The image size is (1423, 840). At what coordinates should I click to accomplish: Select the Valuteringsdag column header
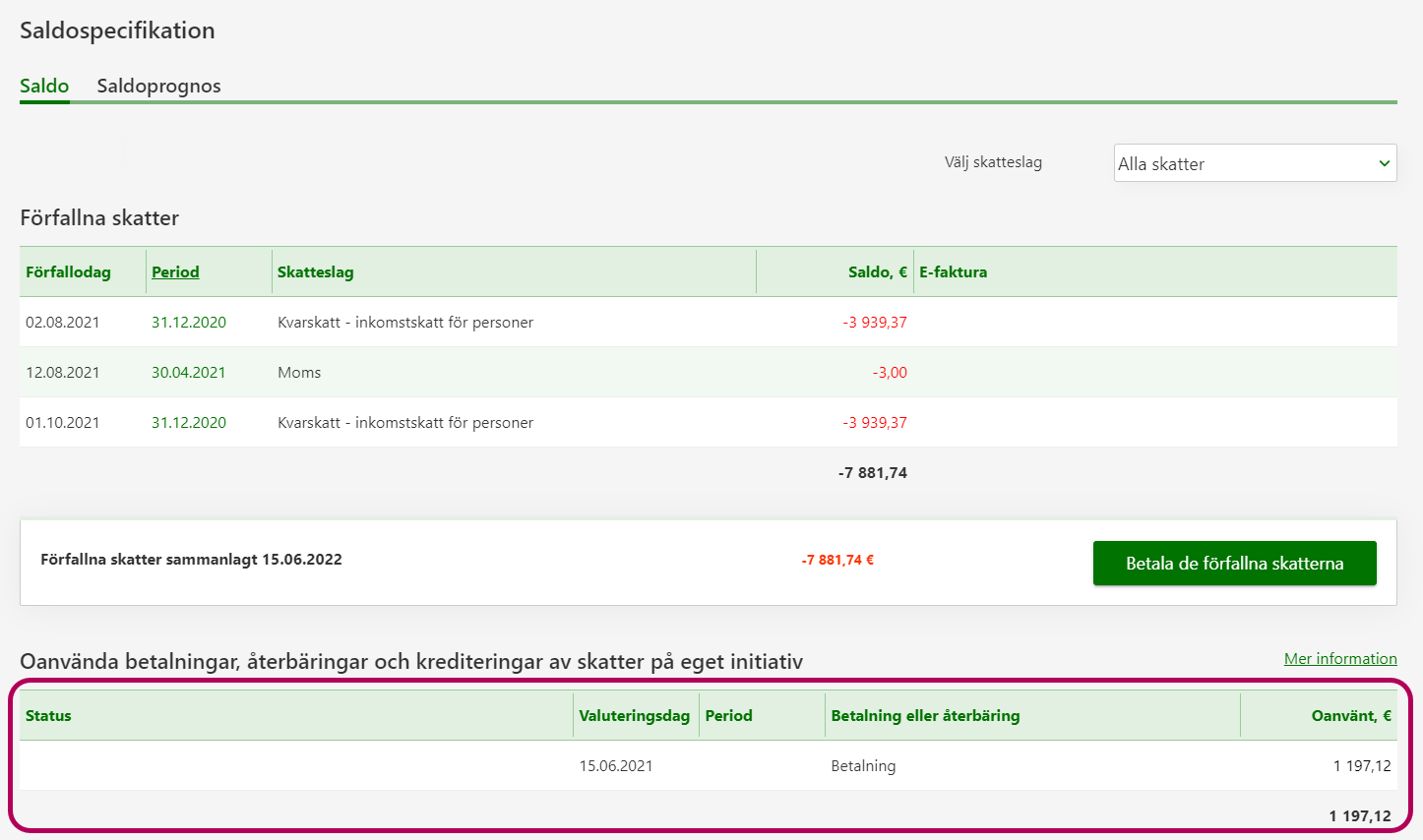634,715
